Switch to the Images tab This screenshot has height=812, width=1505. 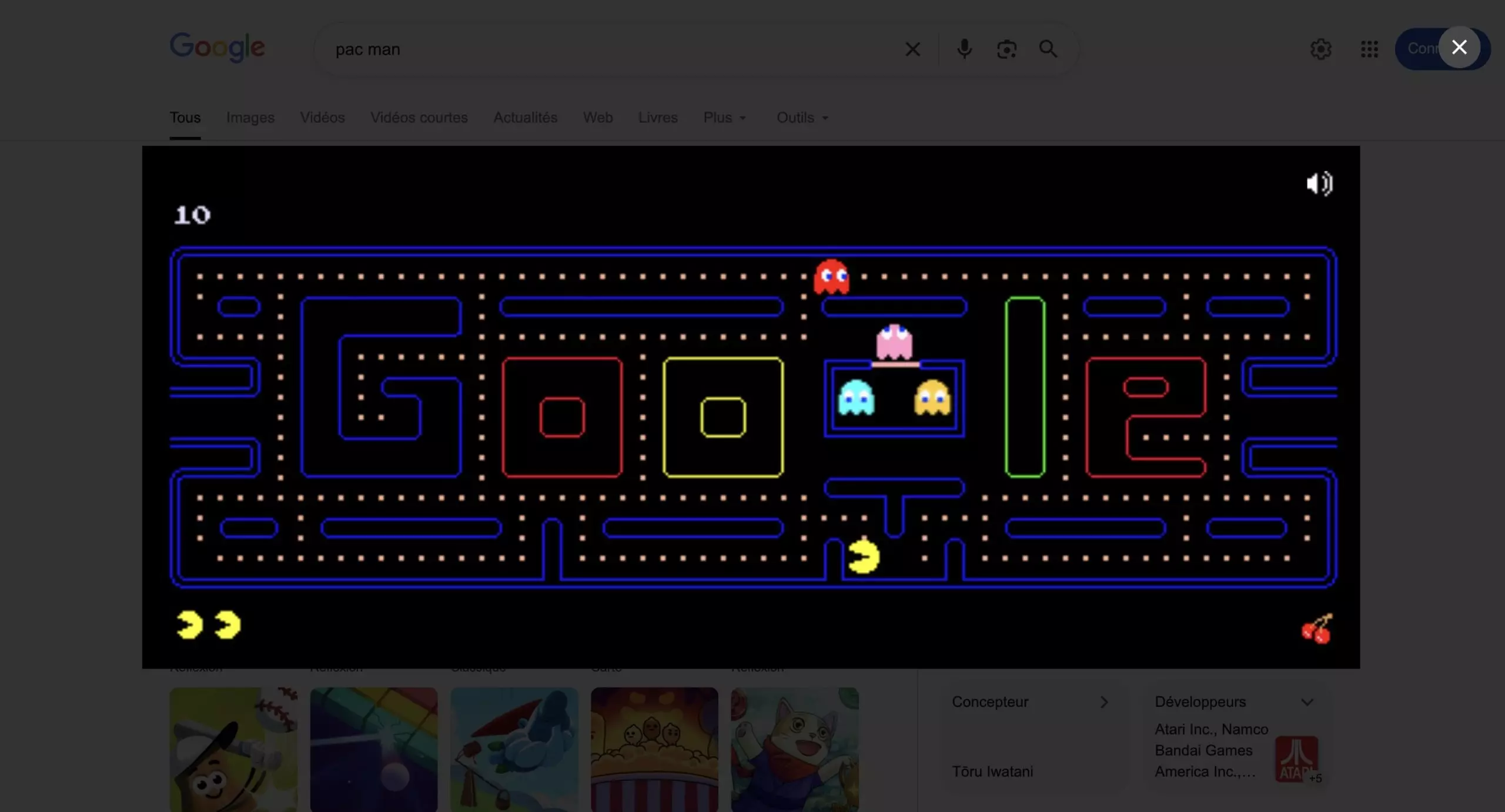[x=250, y=118]
